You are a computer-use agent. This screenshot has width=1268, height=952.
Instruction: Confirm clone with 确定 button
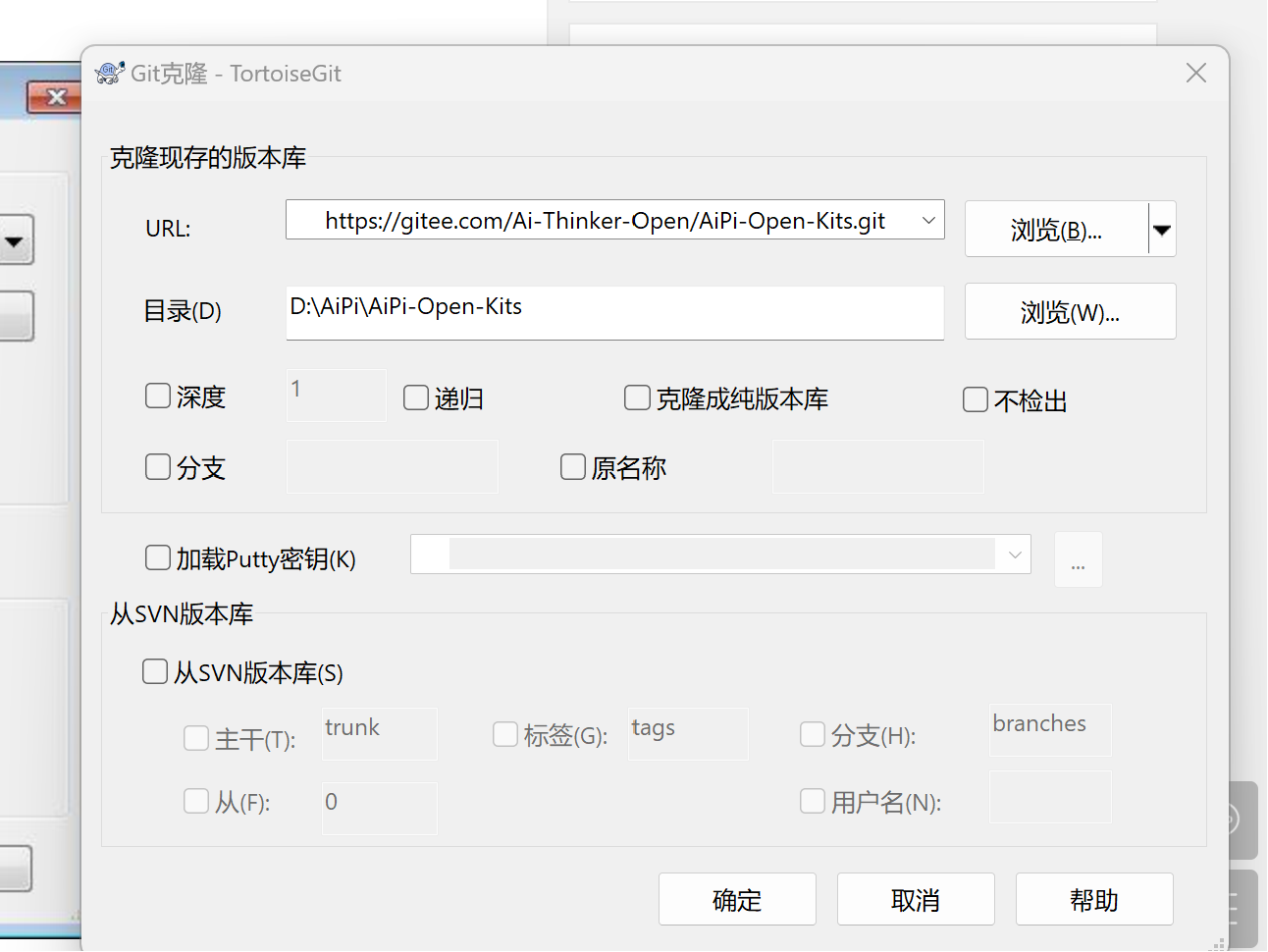(x=737, y=899)
